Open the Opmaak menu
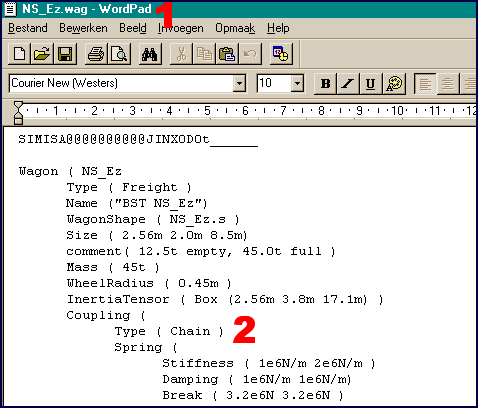This screenshot has width=478, height=408. pos(235,28)
